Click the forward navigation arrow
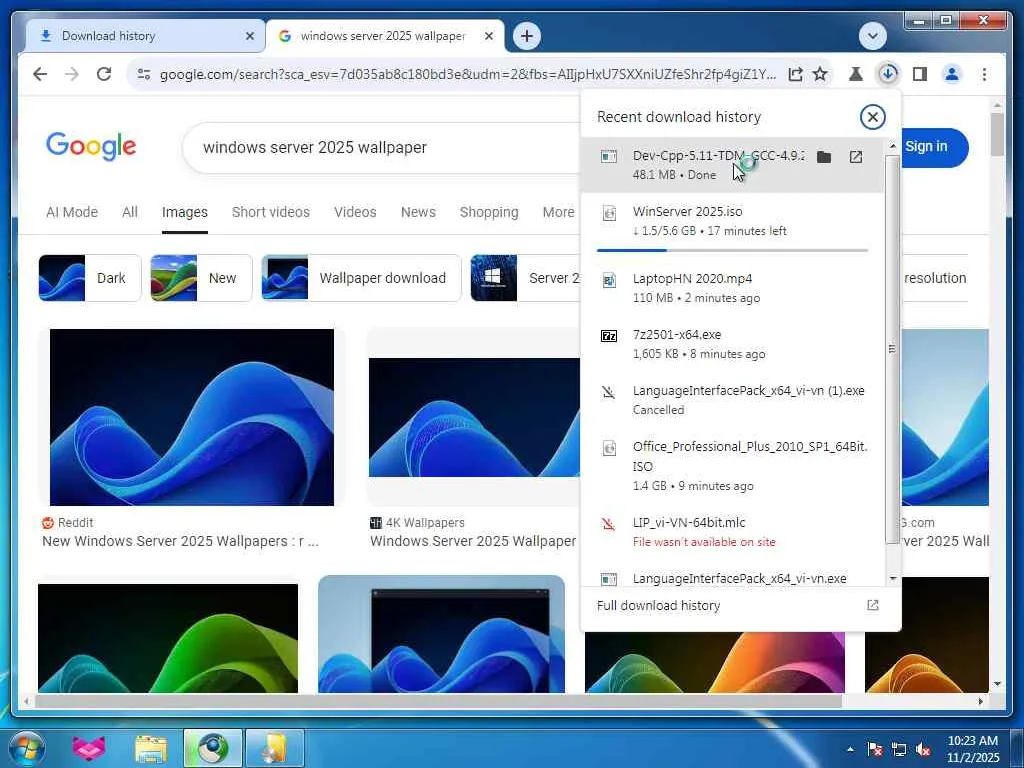Viewport: 1024px width, 768px height. pyautogui.click(x=72, y=74)
